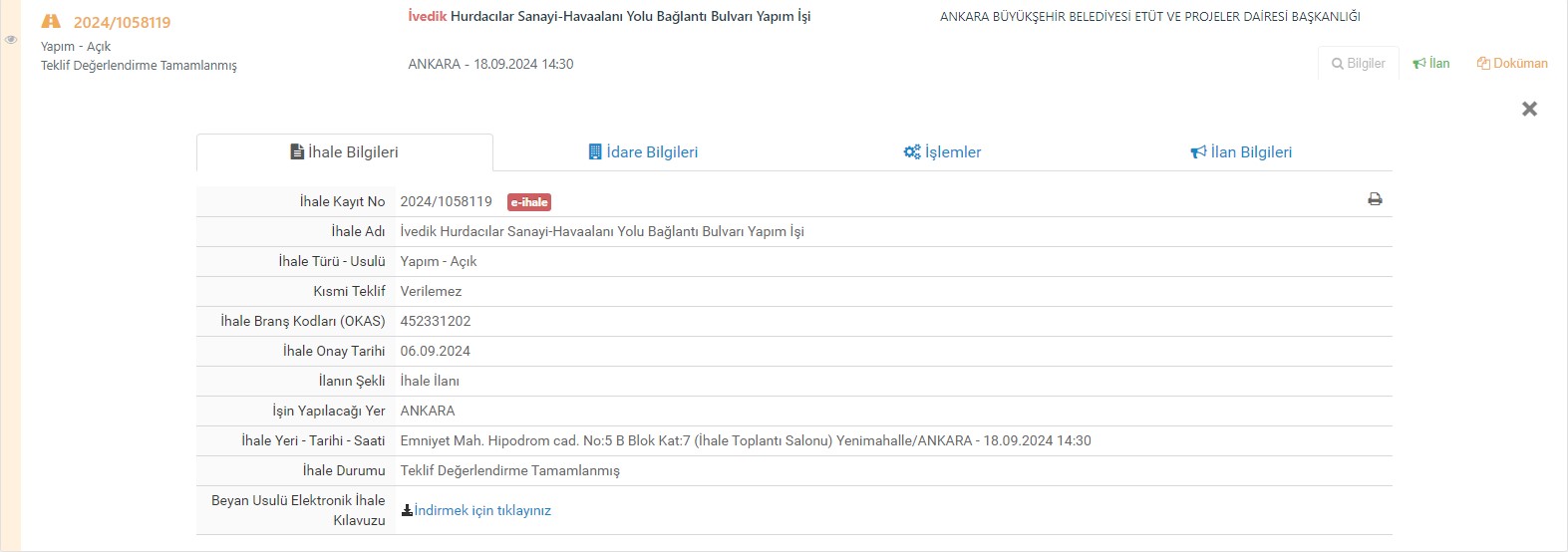Viewport: 1568px width, 552px height.
Task: Click the Emniyet Mah. Hipodrom address text
Action: pos(746,440)
